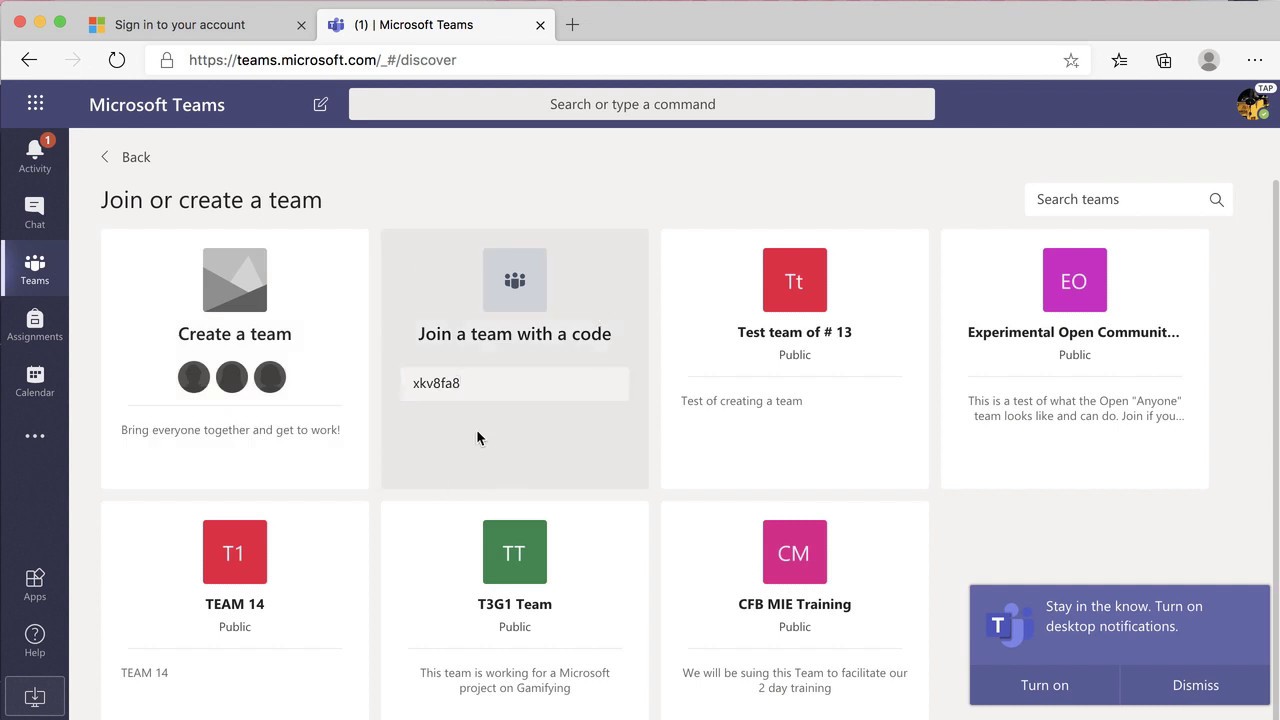1280x720 pixels.
Task: Open browser collections icon
Action: 1164,60
